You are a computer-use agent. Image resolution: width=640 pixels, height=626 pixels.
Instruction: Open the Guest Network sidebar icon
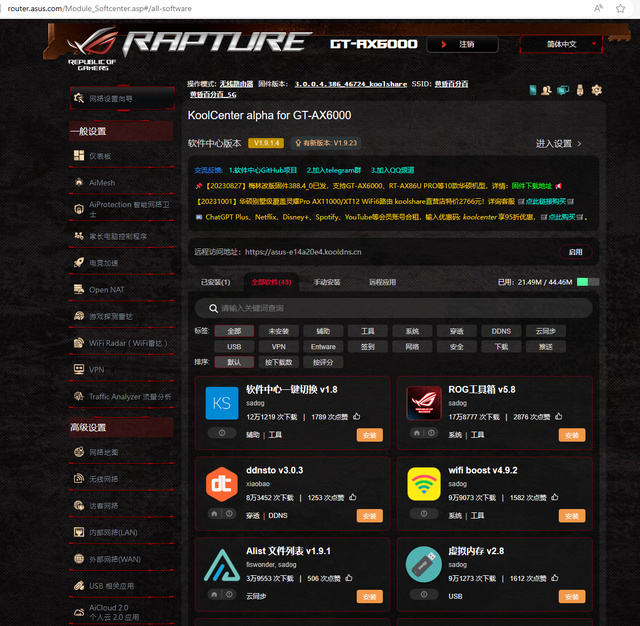click(x=79, y=505)
